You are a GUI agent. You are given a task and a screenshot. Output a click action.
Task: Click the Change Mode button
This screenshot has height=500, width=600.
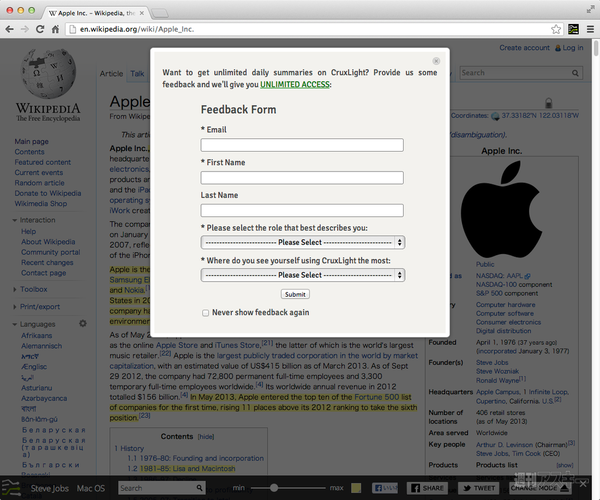(x=539, y=488)
